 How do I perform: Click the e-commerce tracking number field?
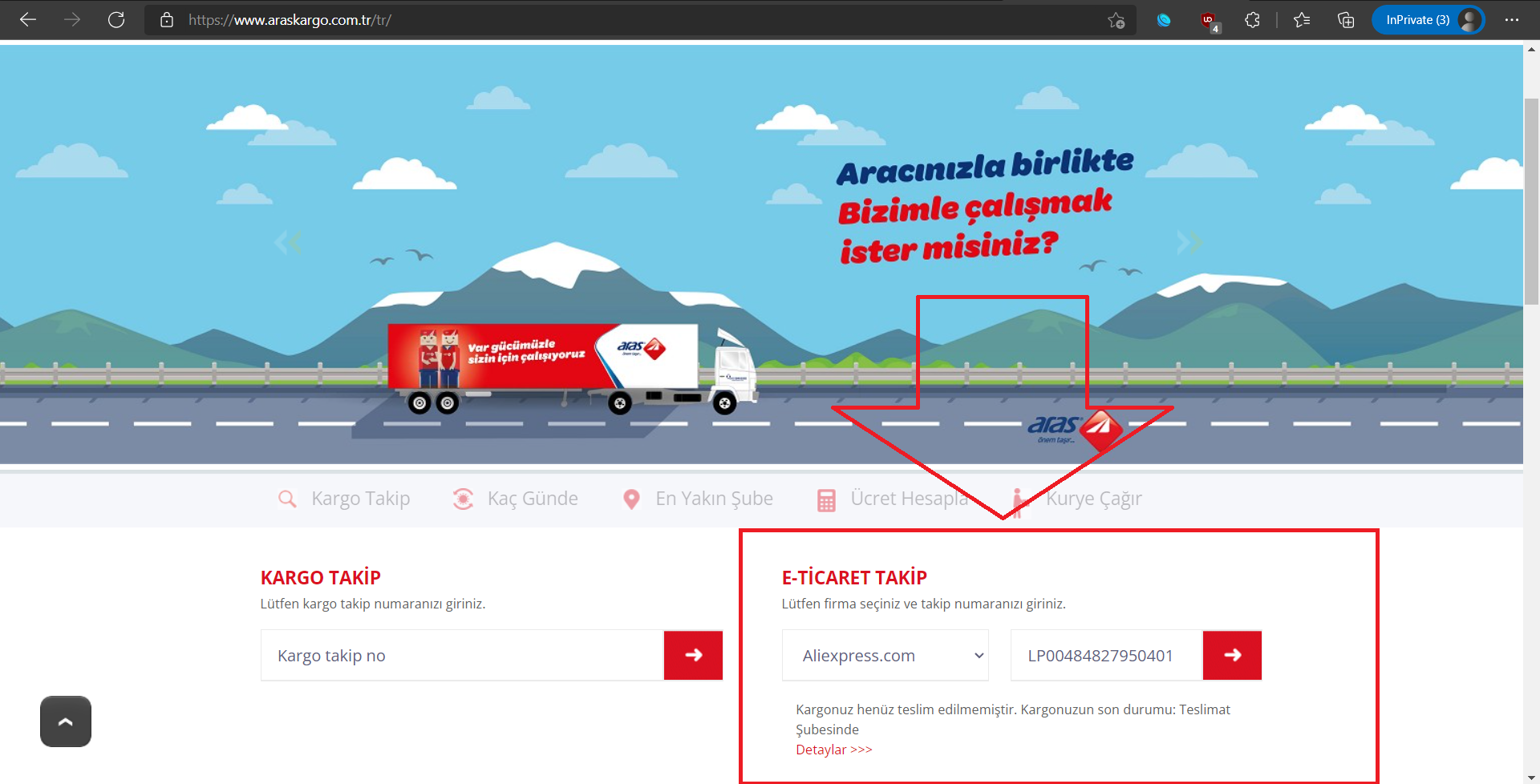click(1107, 656)
